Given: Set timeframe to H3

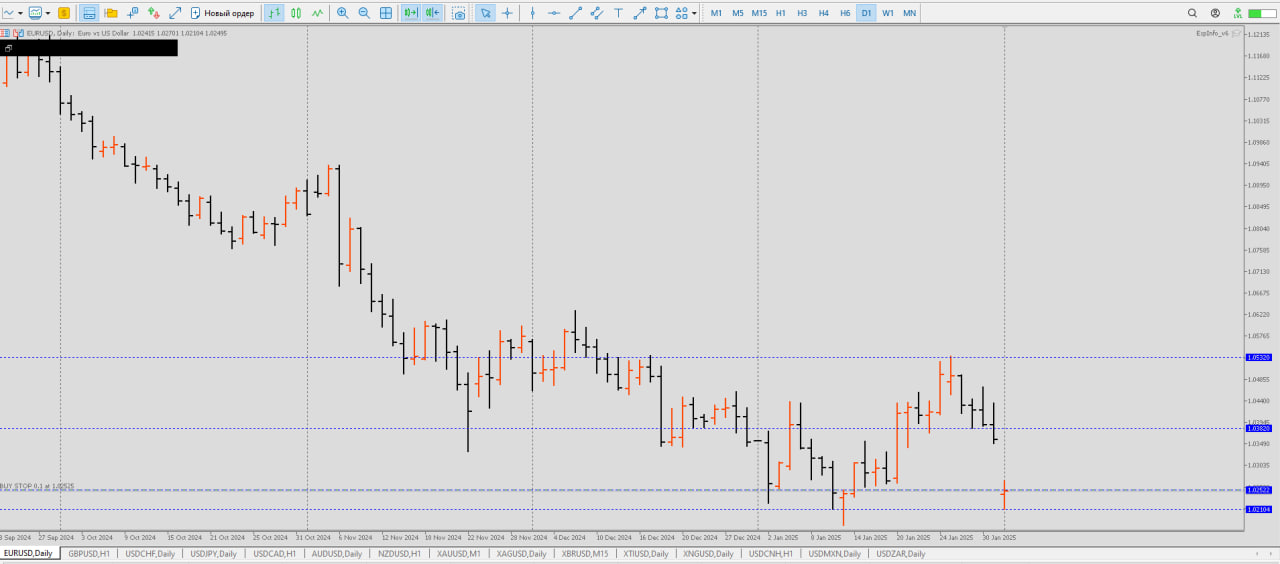Looking at the screenshot, I should tap(802, 13).
